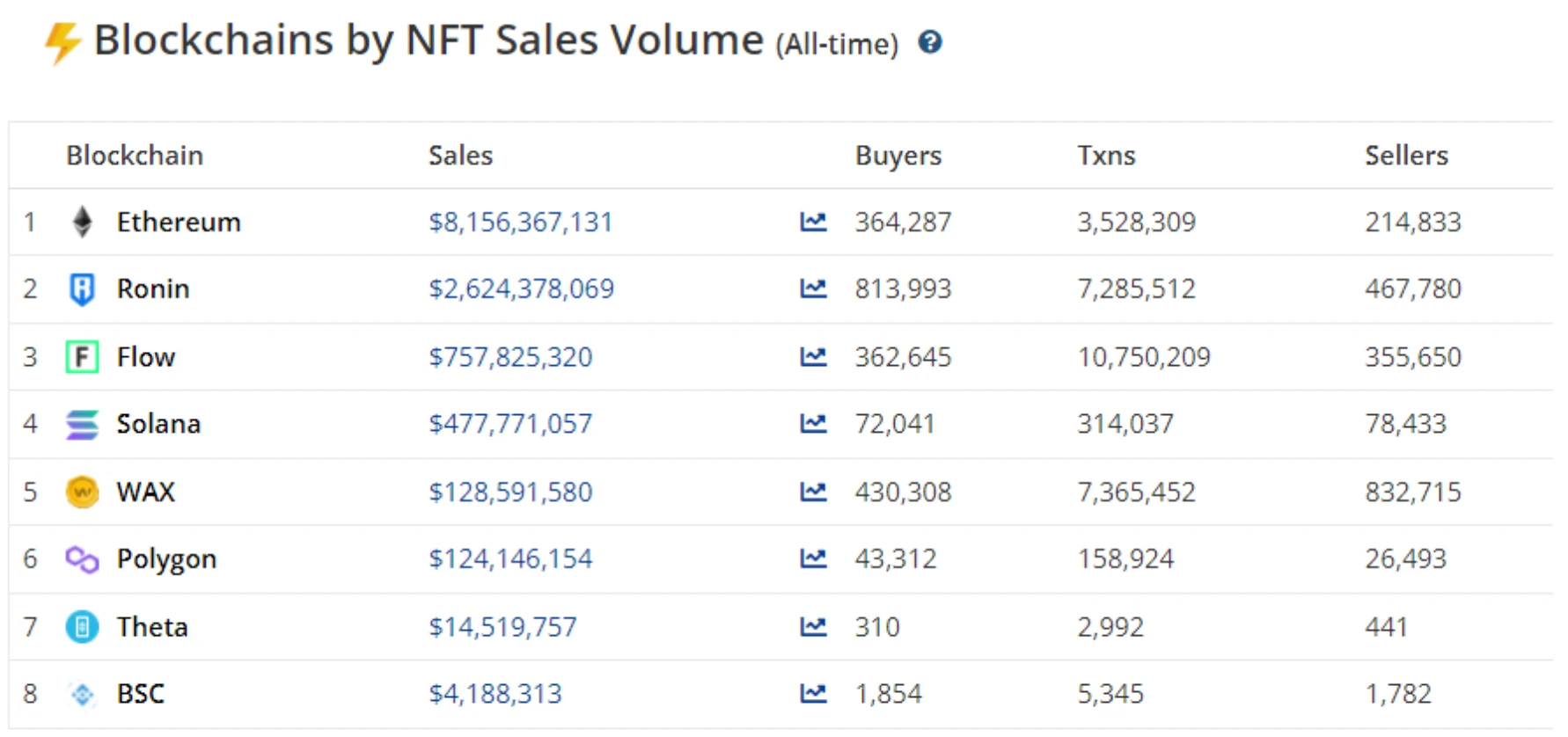Click the Flow F logo icon

tap(82, 357)
